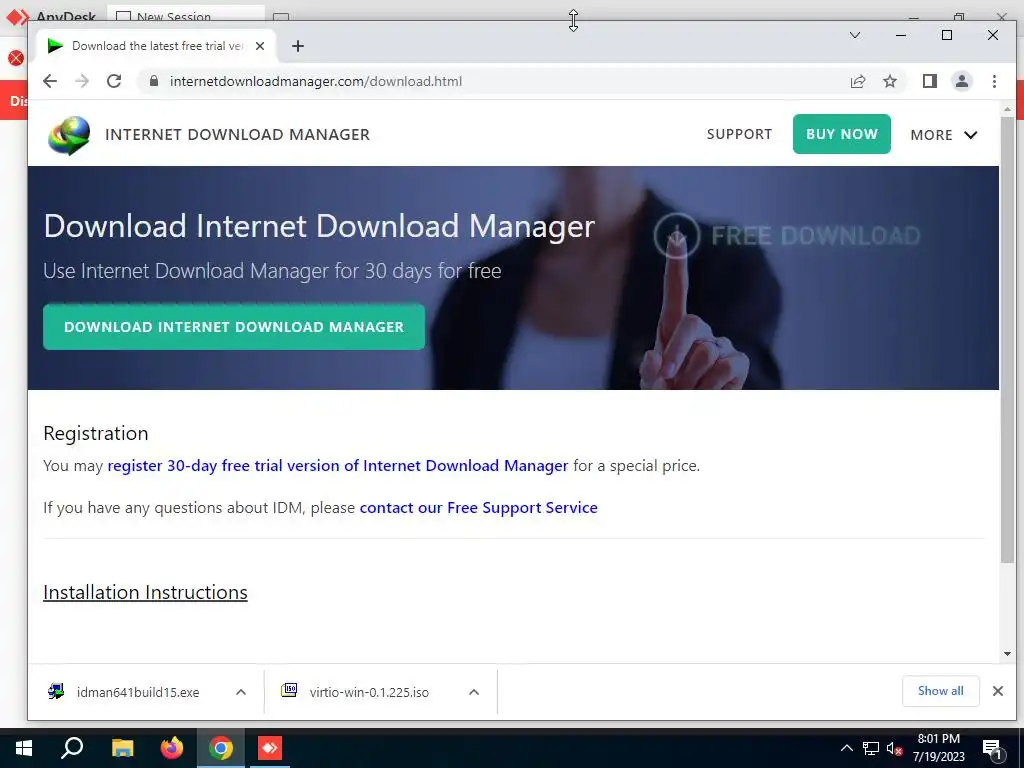Open the tab search chevron in Chrome title bar

(x=854, y=35)
